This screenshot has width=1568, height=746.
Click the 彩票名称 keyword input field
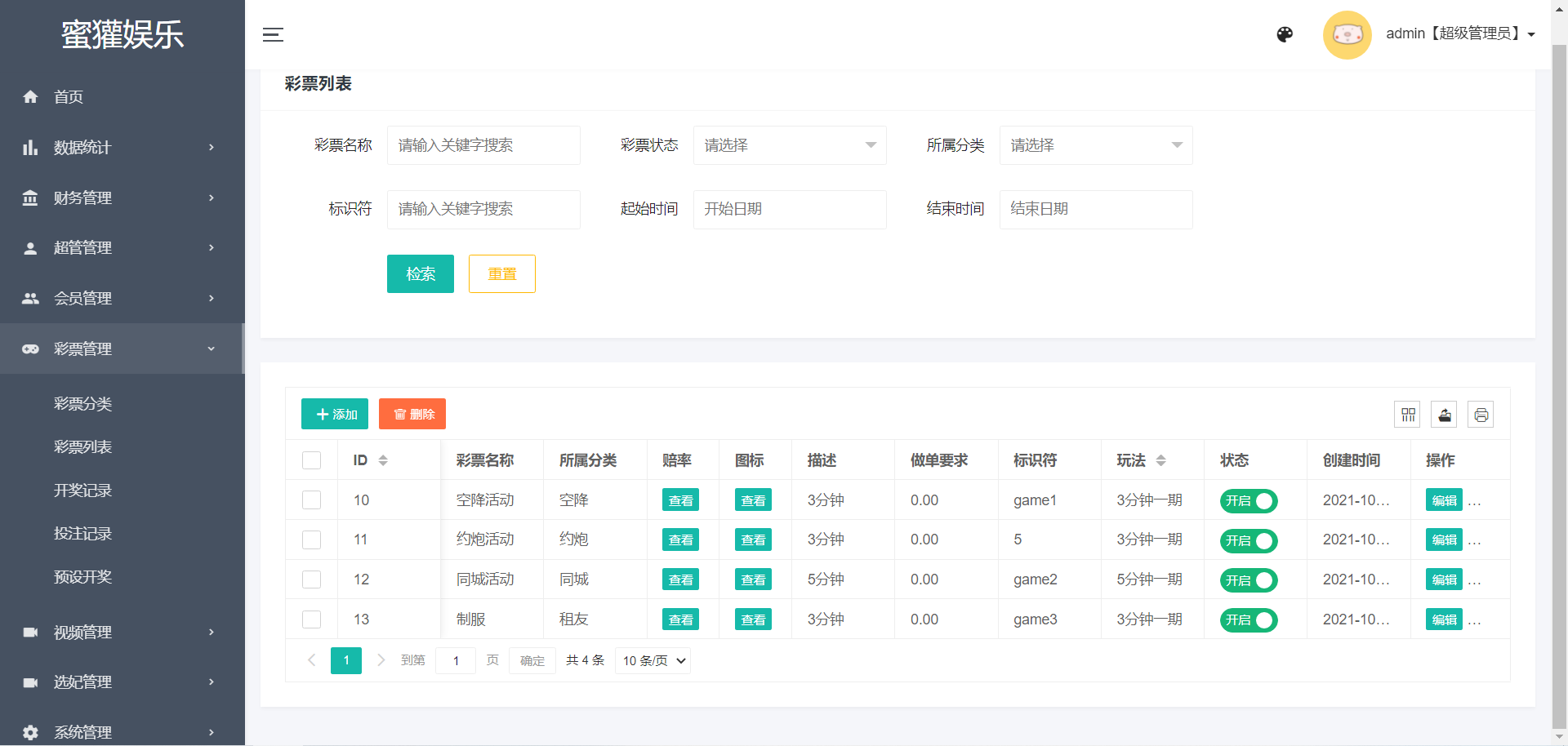click(483, 145)
